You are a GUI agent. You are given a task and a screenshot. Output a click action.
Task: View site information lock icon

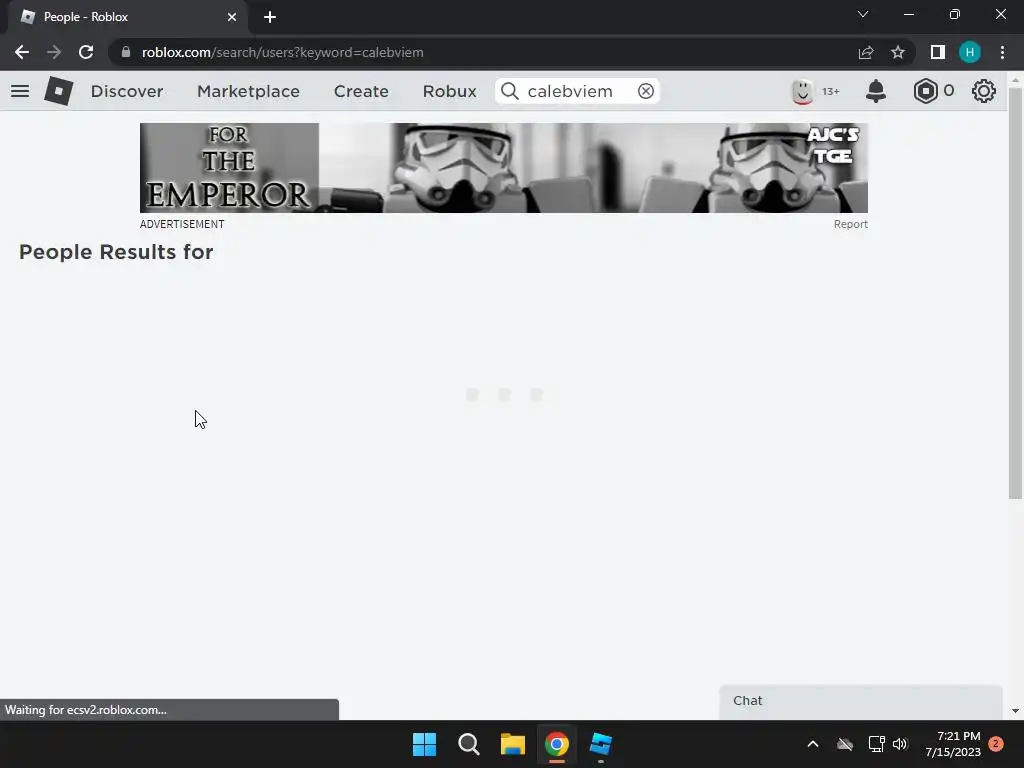click(126, 52)
